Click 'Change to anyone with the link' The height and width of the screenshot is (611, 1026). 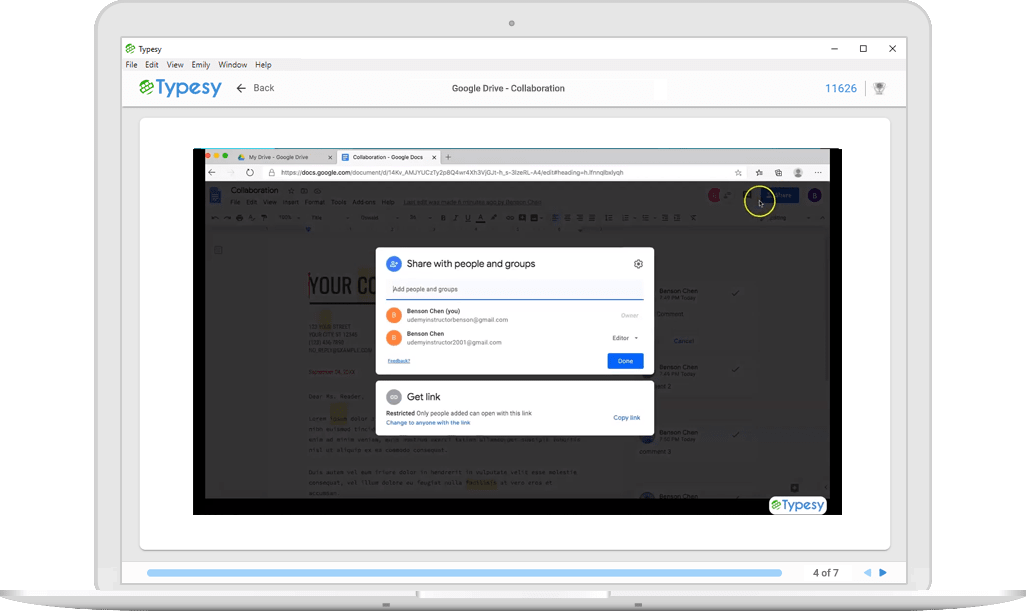coord(428,423)
